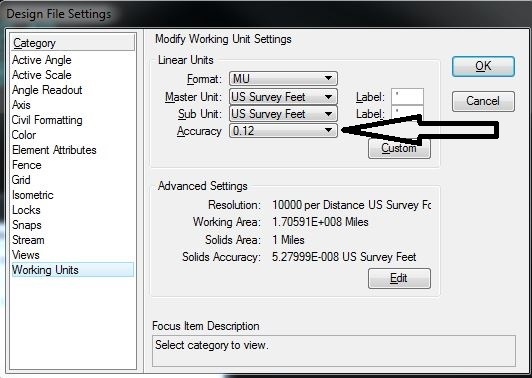The width and height of the screenshot is (532, 378).
Task: Select the Civil Formatting category
Action: click(47, 120)
